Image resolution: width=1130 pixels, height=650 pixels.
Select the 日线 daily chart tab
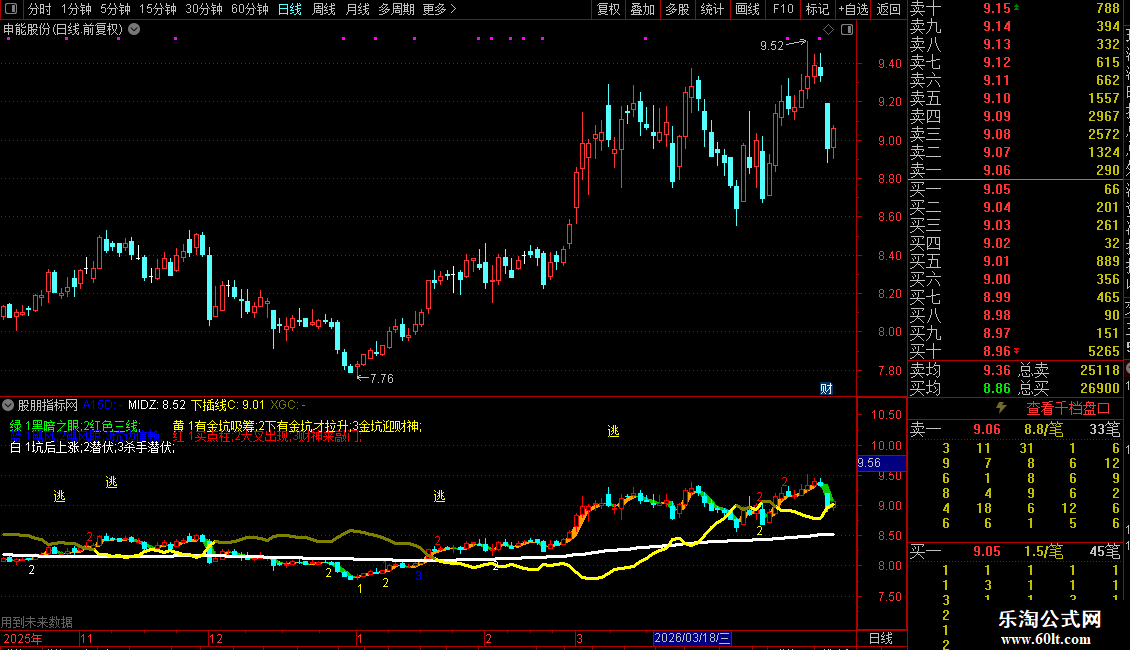[290, 9]
